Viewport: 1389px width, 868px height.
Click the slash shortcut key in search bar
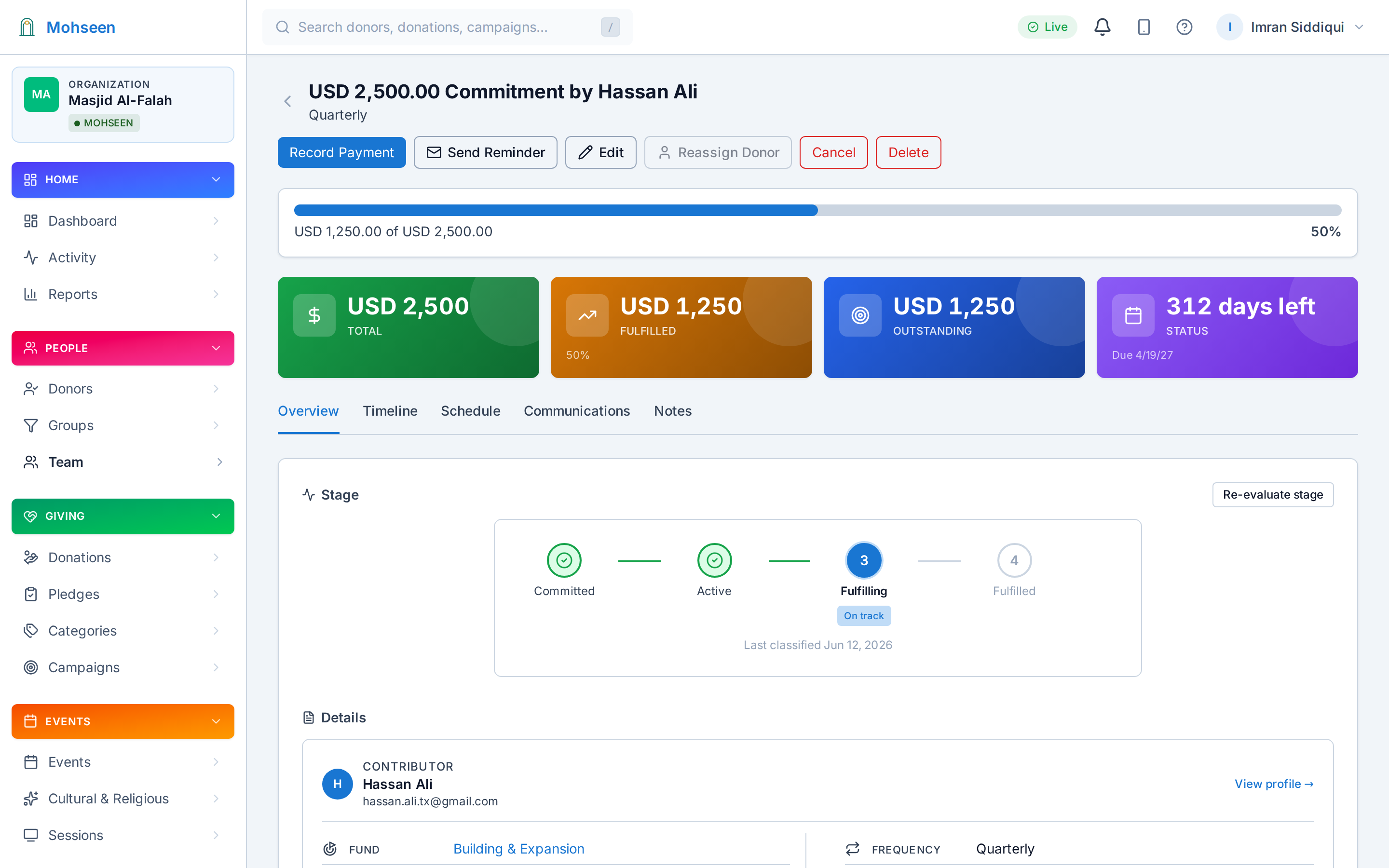point(610,27)
